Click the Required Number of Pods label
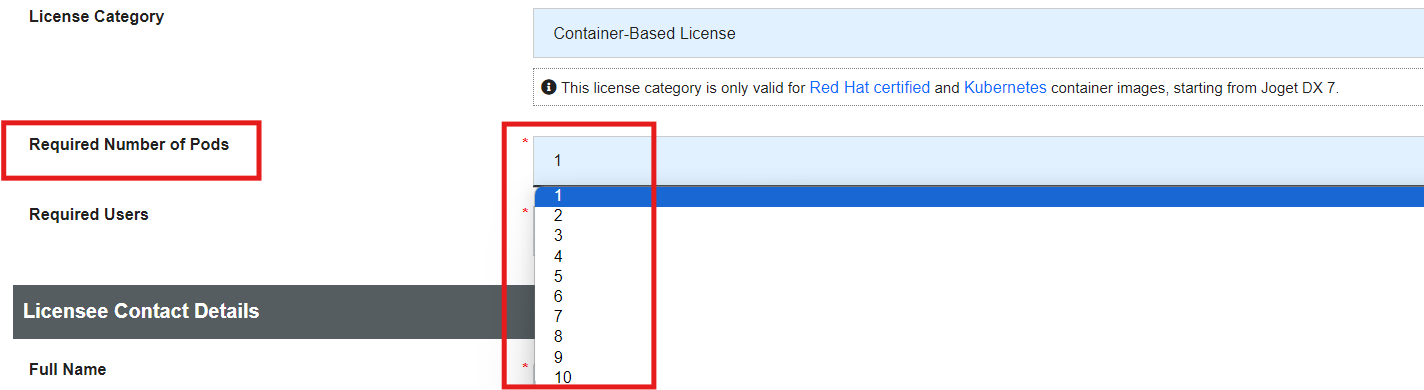This screenshot has height=390, width=1424. (129, 145)
